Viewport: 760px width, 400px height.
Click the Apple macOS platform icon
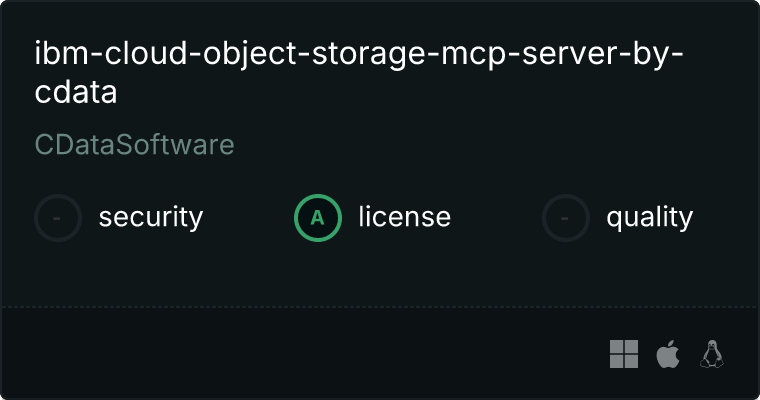tap(667, 353)
